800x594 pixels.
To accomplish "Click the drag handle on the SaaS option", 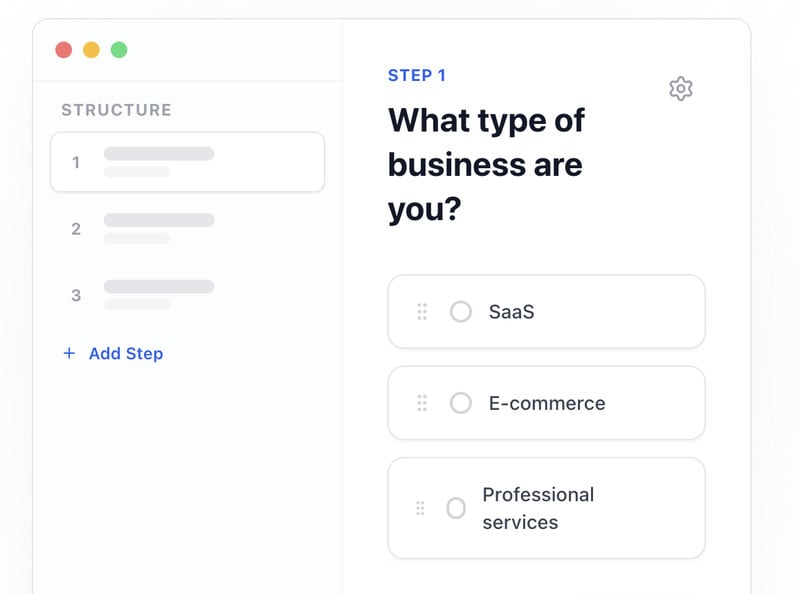I will (422, 312).
